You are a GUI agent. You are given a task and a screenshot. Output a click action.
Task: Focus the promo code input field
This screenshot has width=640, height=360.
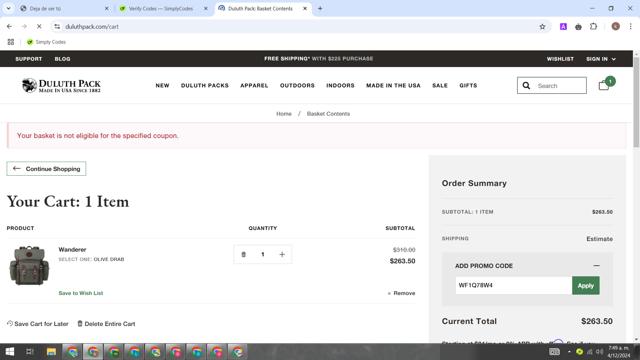[x=513, y=285]
